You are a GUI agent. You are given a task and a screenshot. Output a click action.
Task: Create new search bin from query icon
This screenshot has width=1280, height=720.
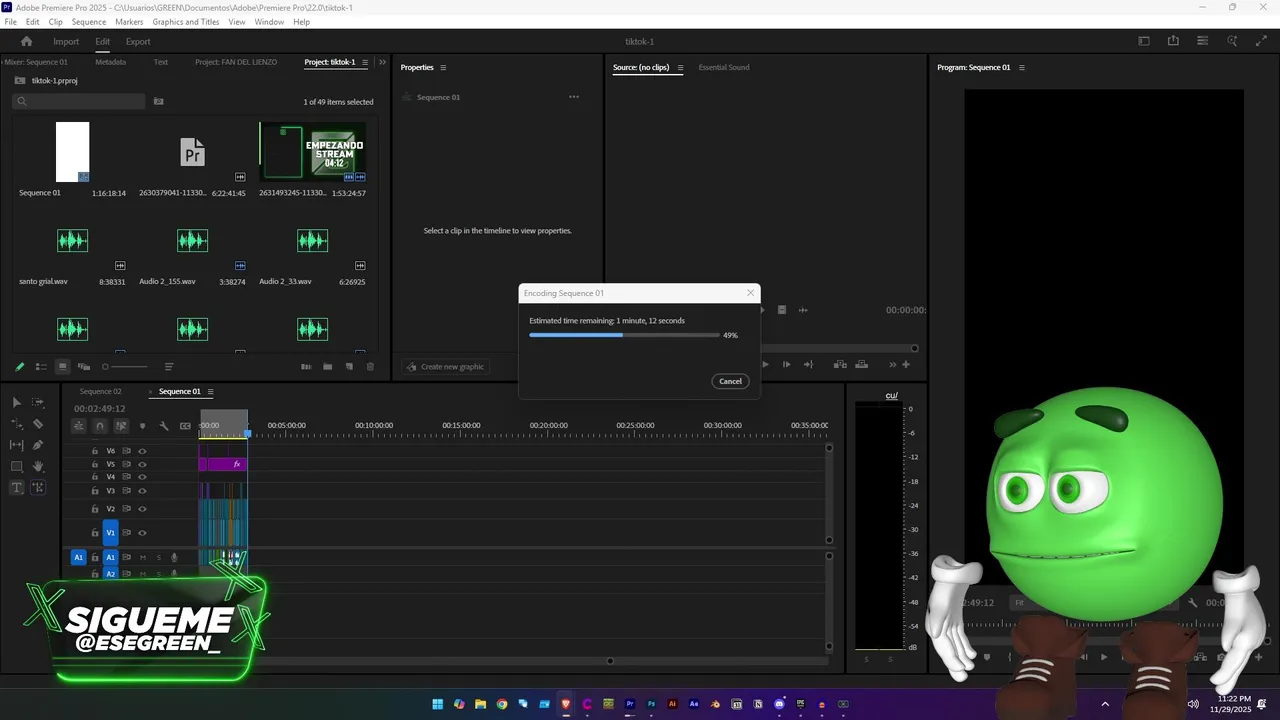(158, 101)
